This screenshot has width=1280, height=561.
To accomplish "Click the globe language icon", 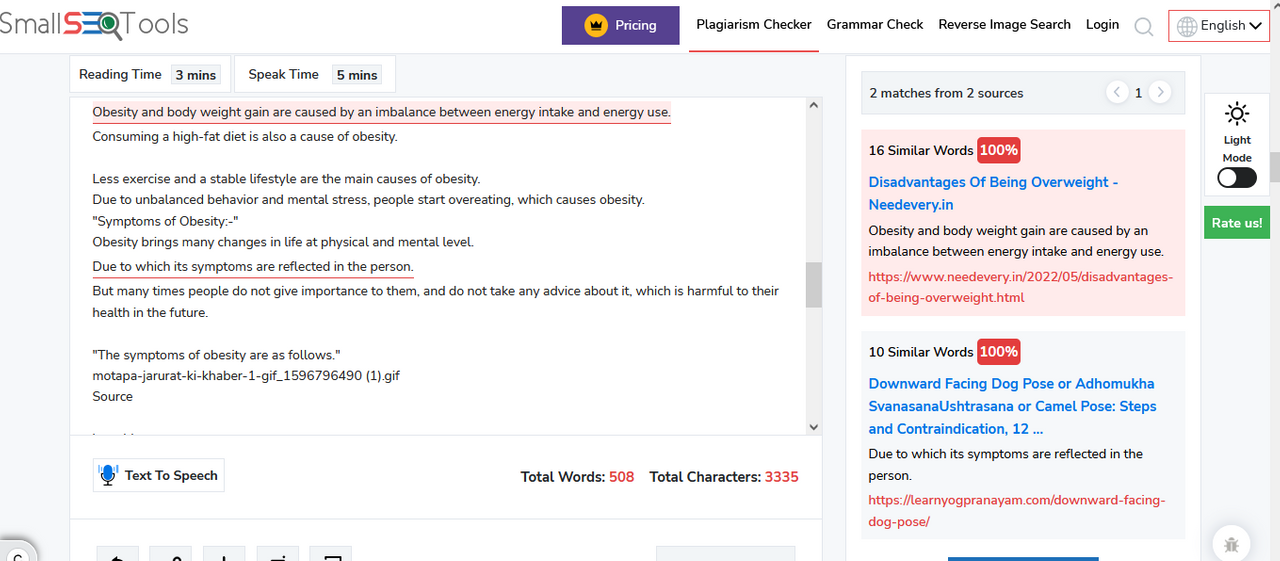I will click(1187, 27).
